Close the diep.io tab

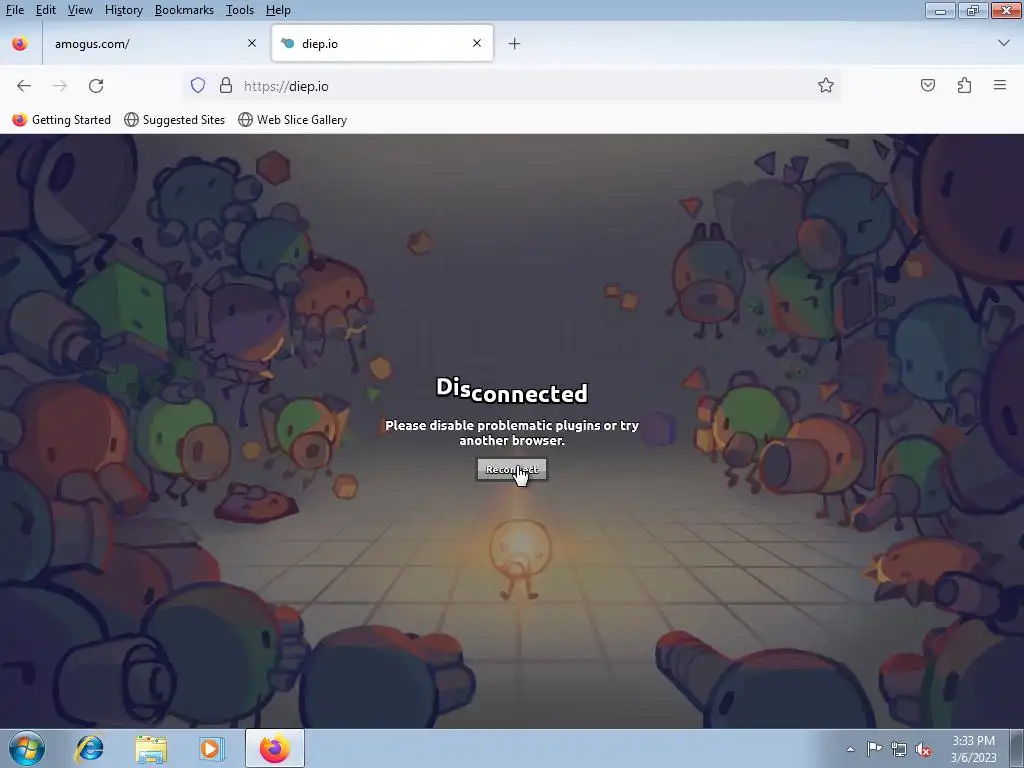coord(477,43)
